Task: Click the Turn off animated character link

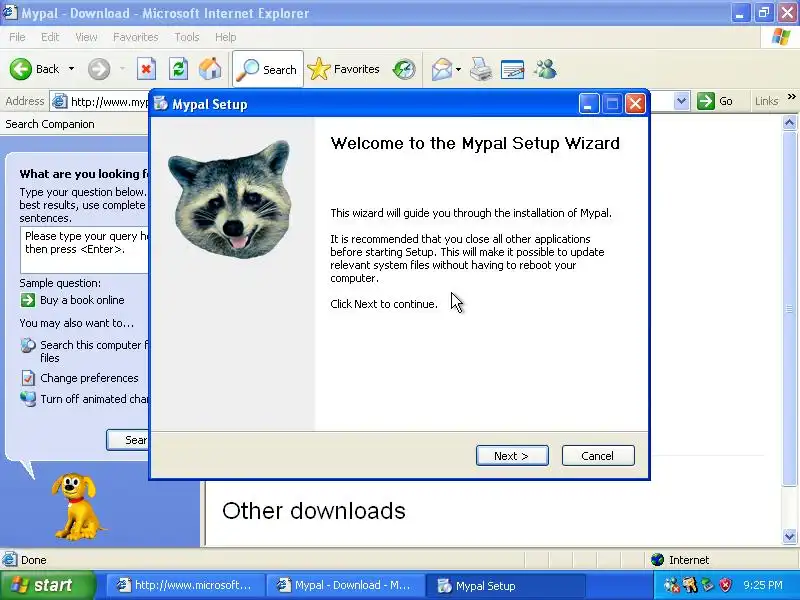Action: pos(94,399)
